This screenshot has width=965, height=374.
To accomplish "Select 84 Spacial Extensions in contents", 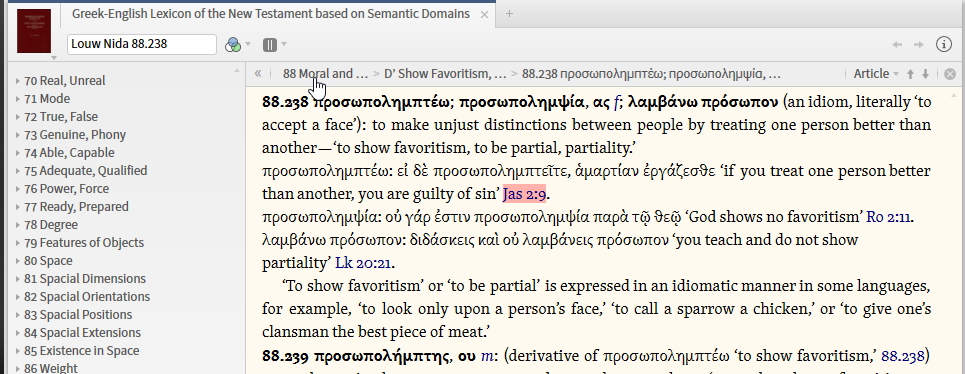I will pyautogui.click(x=82, y=333).
